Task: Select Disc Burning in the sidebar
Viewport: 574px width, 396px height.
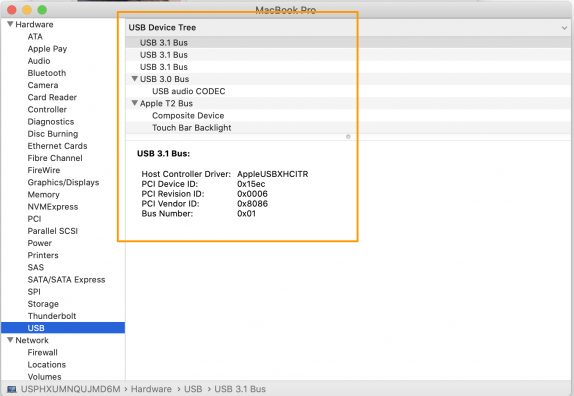Action: 53,134
